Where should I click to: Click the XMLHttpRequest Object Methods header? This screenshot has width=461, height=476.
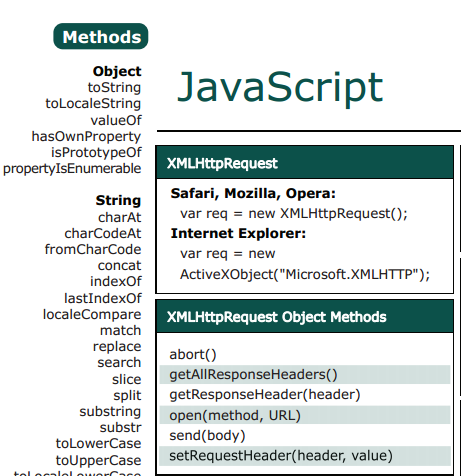pos(305,317)
